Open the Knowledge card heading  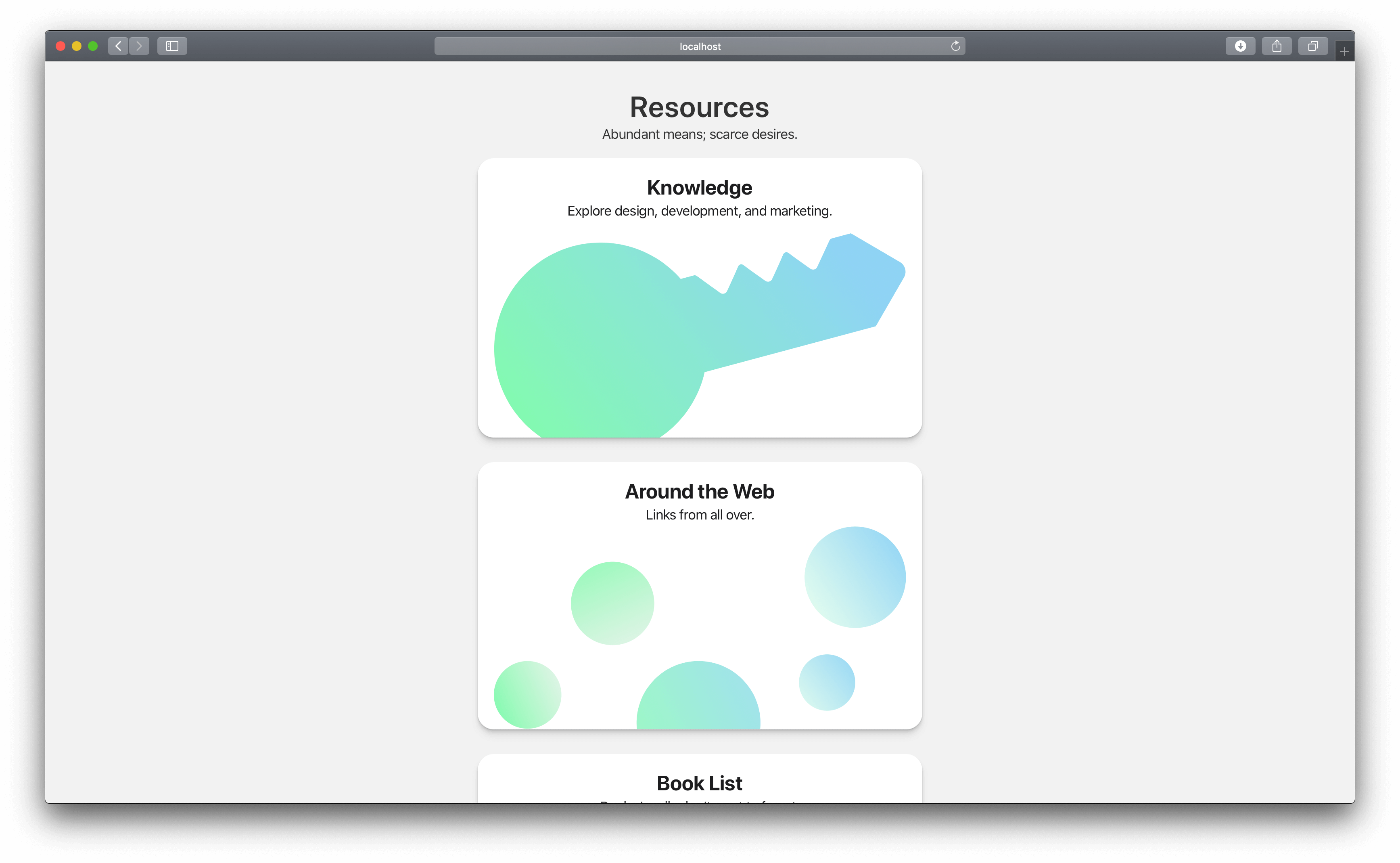tap(699, 188)
